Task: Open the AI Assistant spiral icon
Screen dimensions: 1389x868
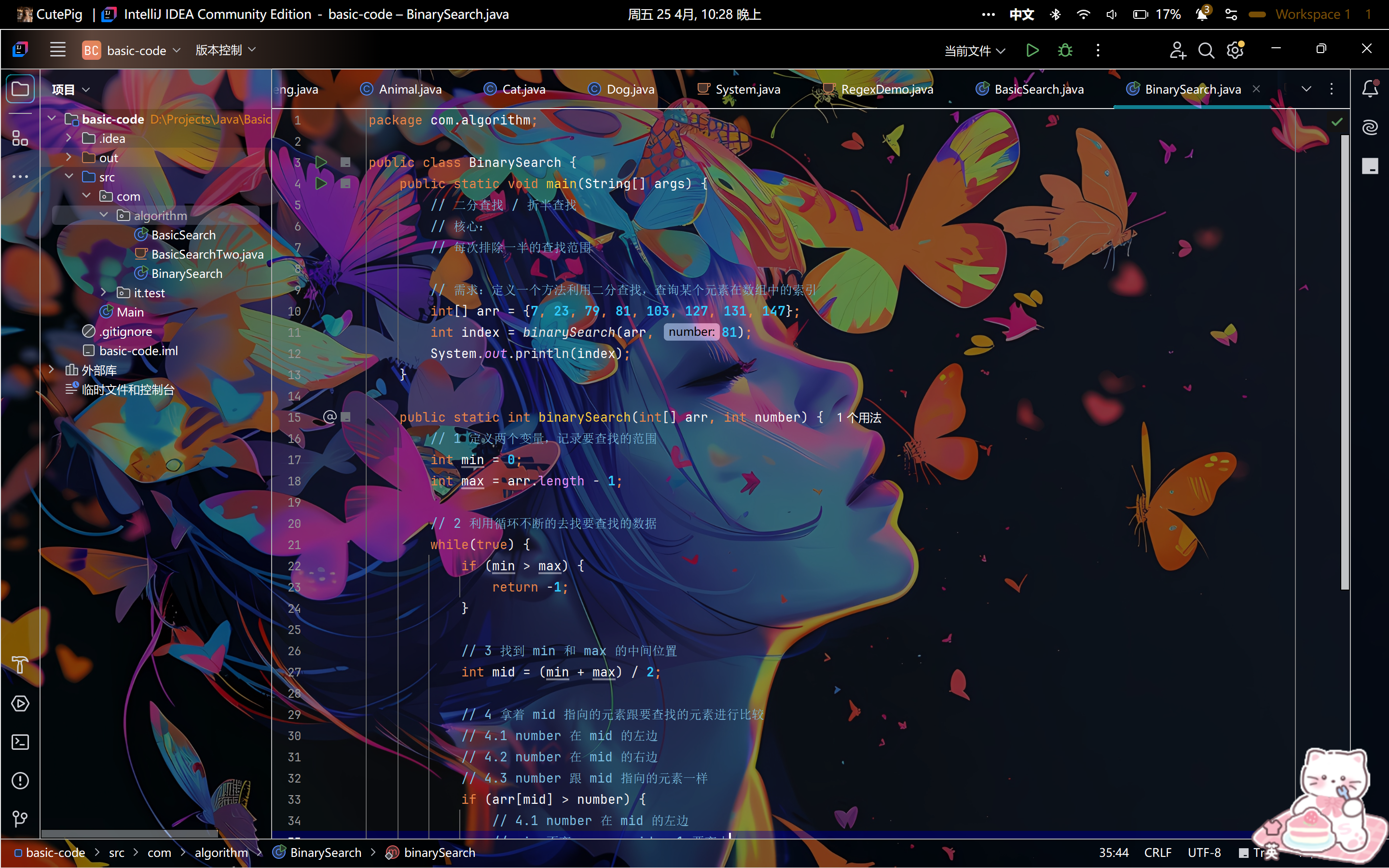Action: point(1370,127)
